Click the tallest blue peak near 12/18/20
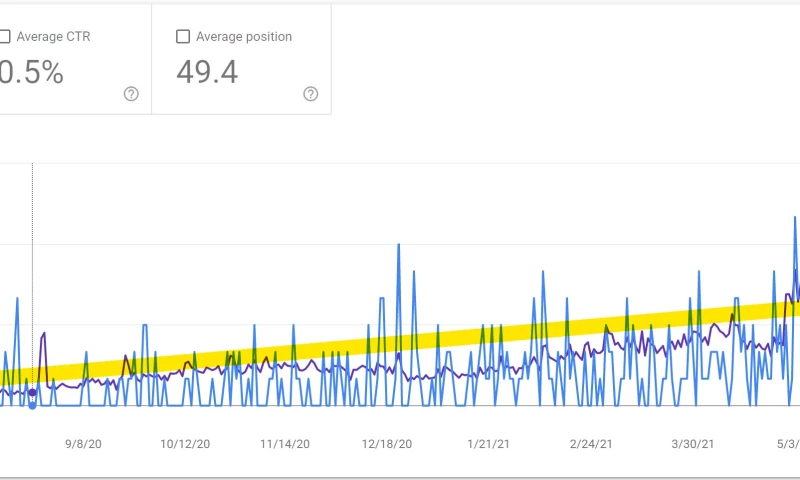Image resolution: width=800 pixels, height=480 pixels. pyautogui.click(x=399, y=245)
